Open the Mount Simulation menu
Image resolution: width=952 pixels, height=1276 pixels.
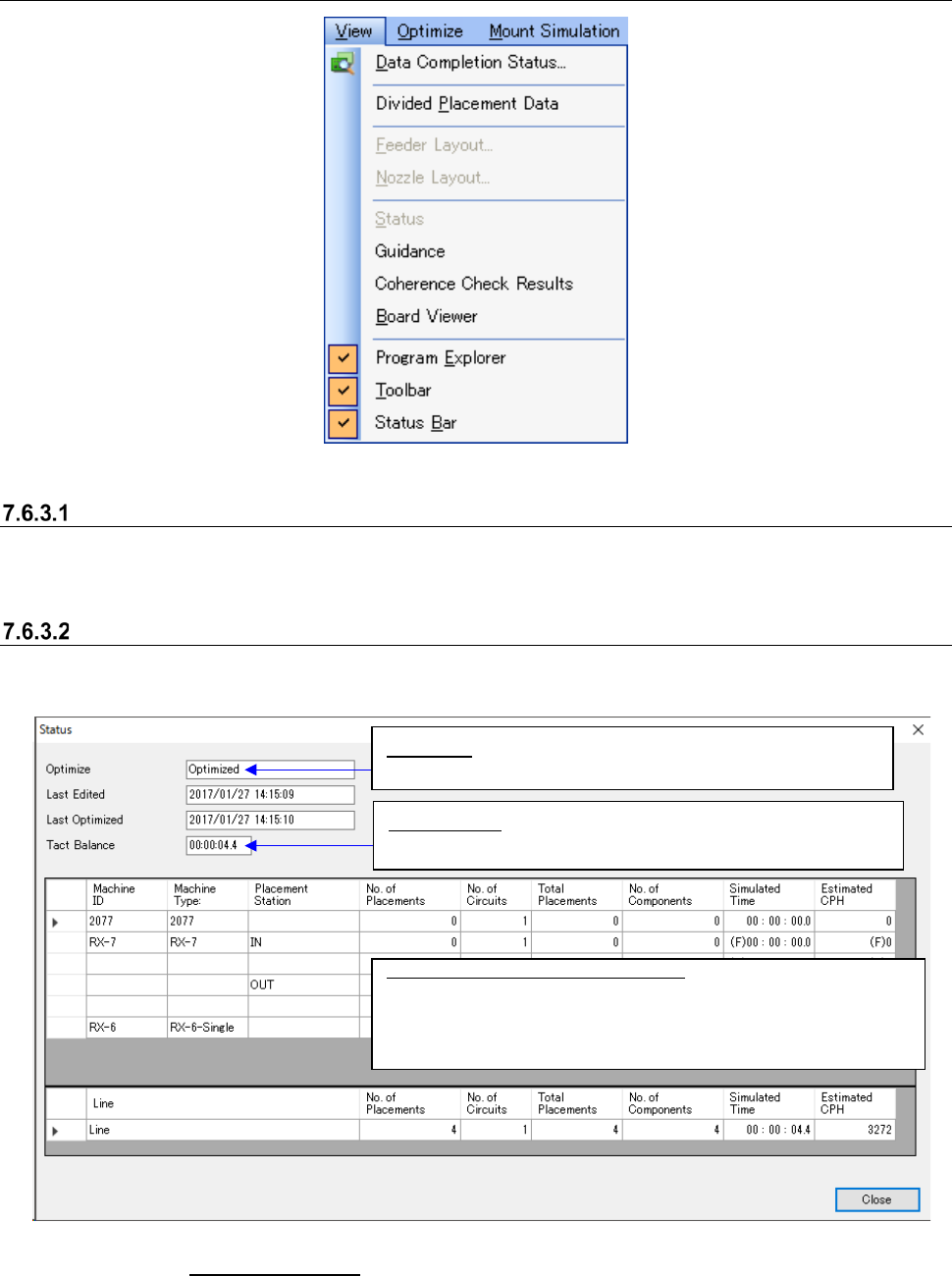(555, 31)
